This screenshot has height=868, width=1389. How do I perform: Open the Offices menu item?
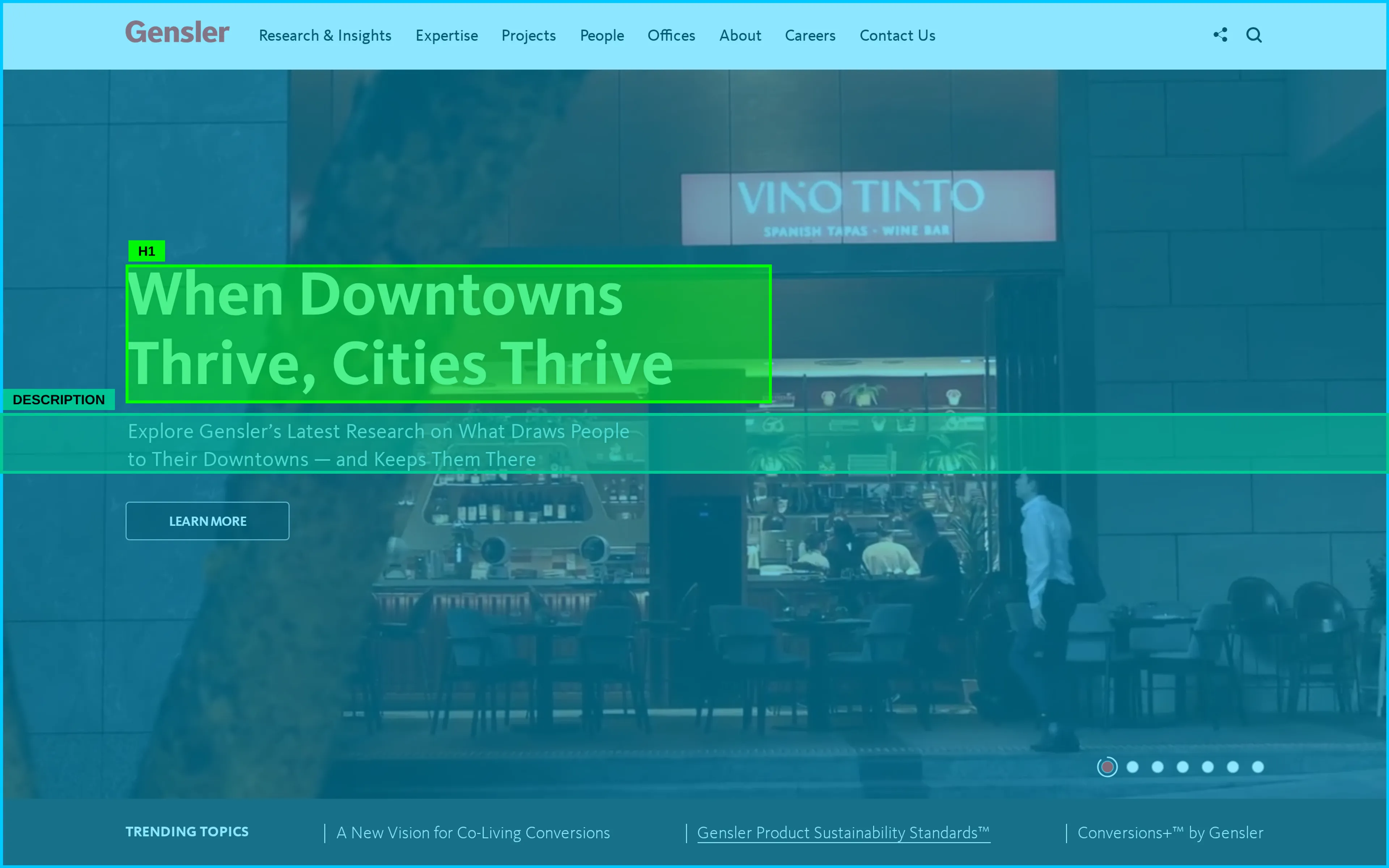click(671, 35)
